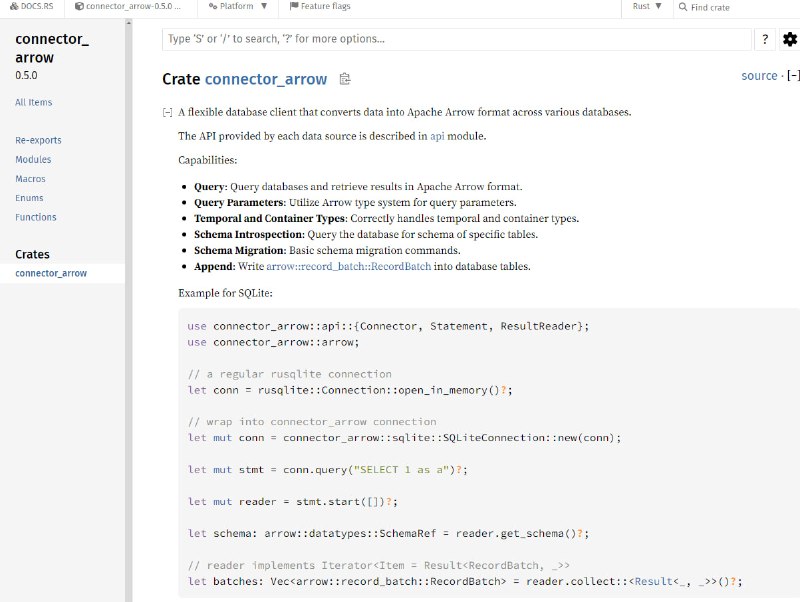Click the connector_arrow-0.5.0 package icon

(x=79, y=7)
